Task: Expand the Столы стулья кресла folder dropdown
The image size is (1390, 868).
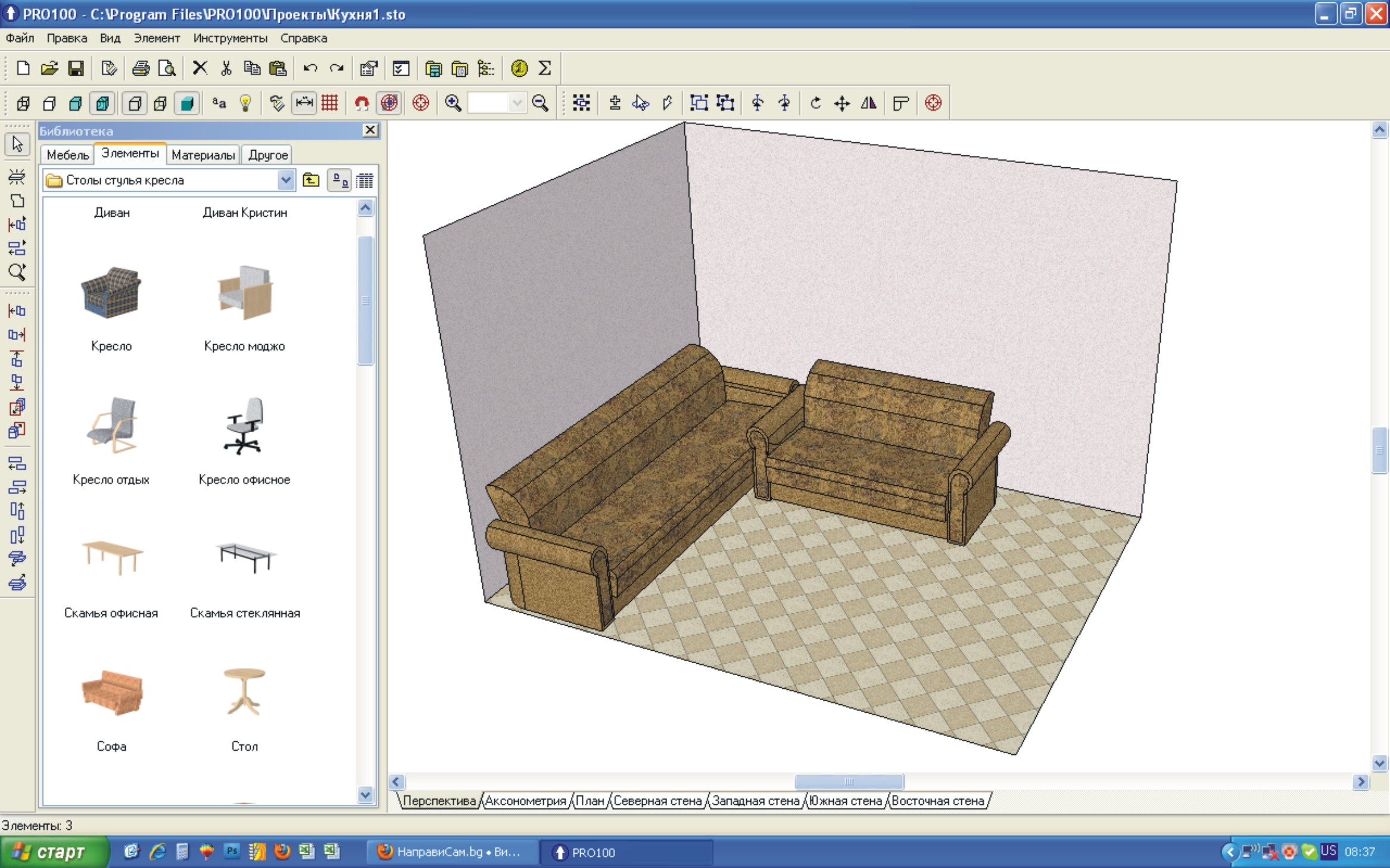Action: [286, 180]
